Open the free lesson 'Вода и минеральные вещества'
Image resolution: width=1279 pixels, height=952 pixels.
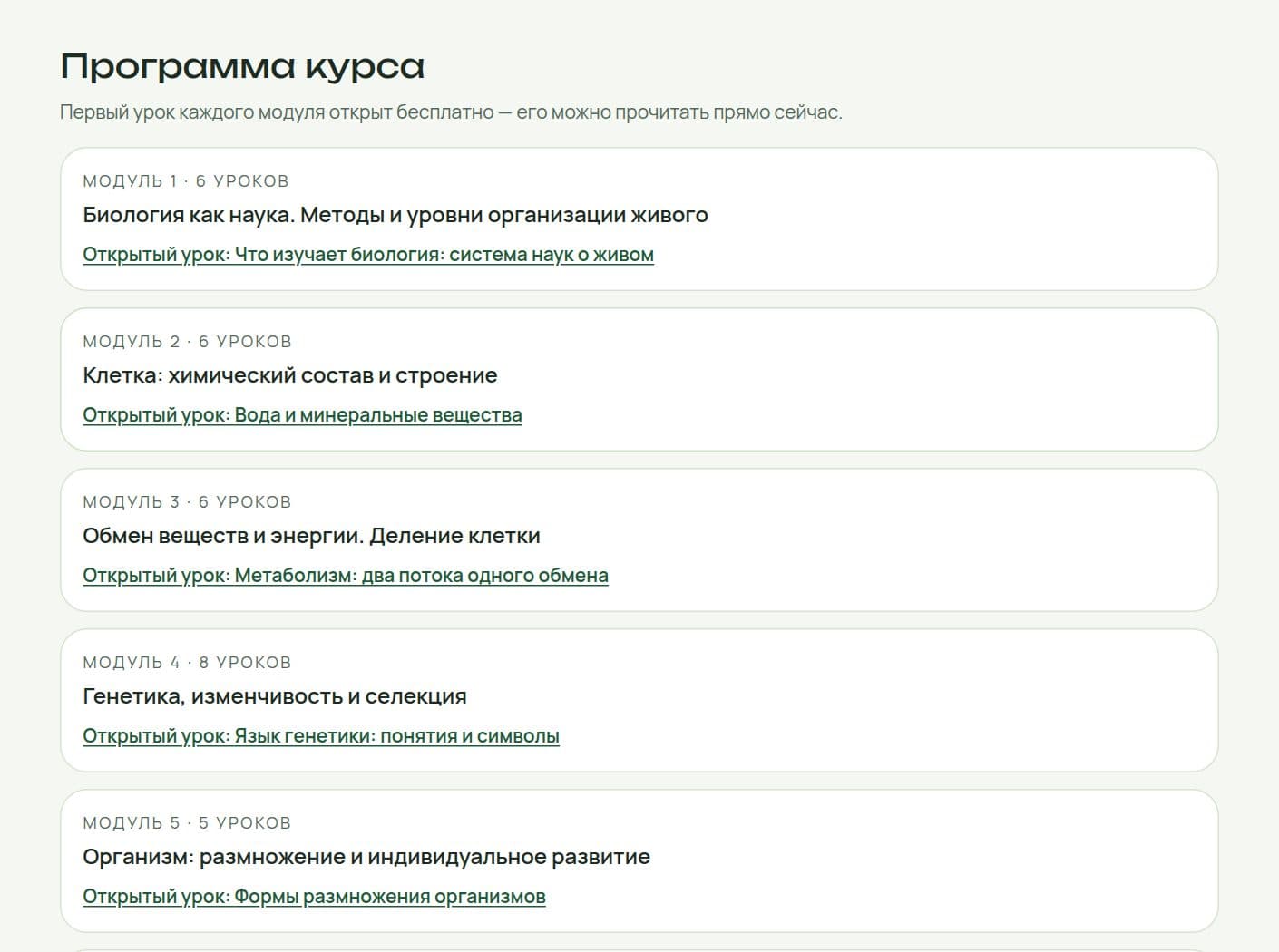302,415
